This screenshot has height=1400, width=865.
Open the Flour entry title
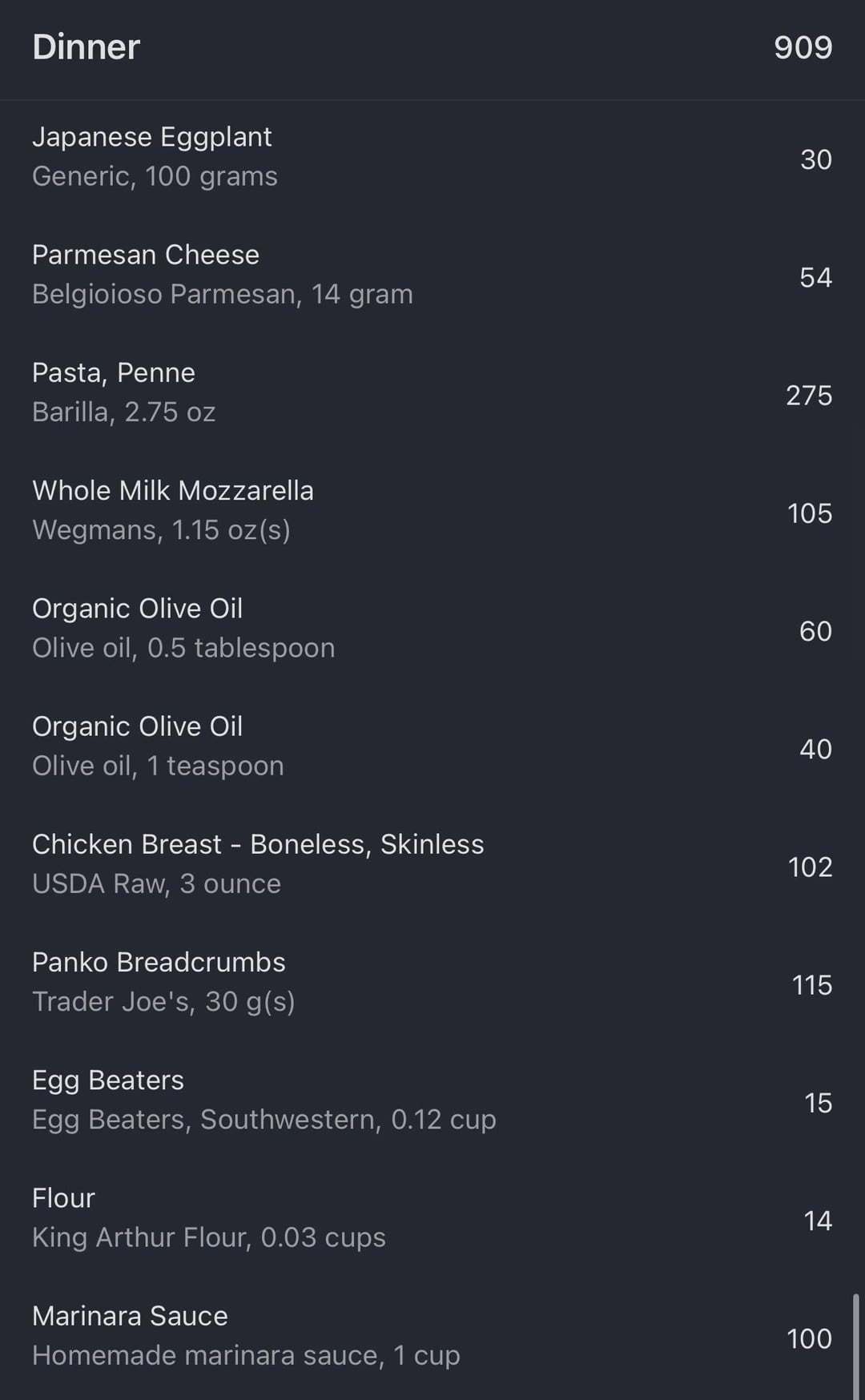pos(63,1197)
